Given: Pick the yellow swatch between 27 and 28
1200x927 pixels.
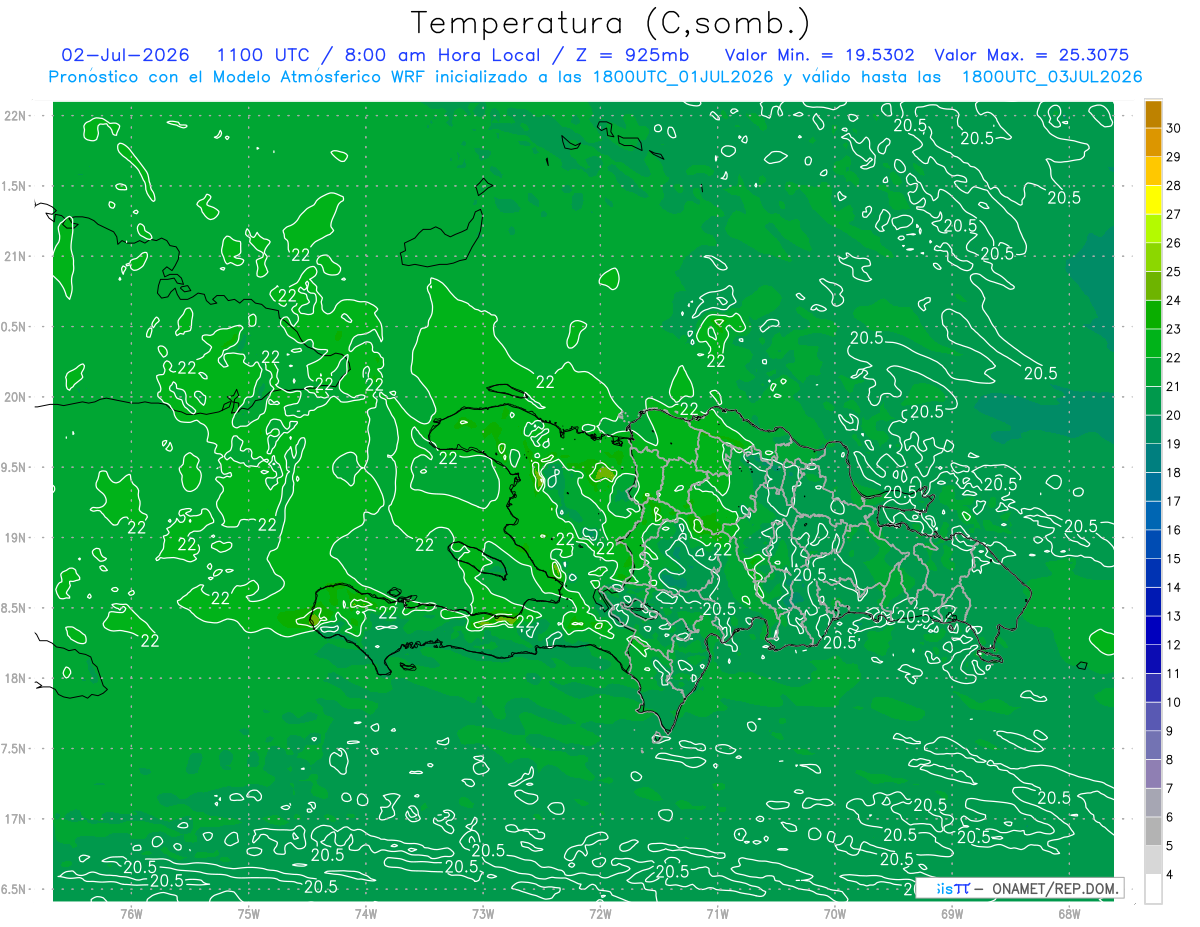Looking at the screenshot, I should [x=1153, y=199].
